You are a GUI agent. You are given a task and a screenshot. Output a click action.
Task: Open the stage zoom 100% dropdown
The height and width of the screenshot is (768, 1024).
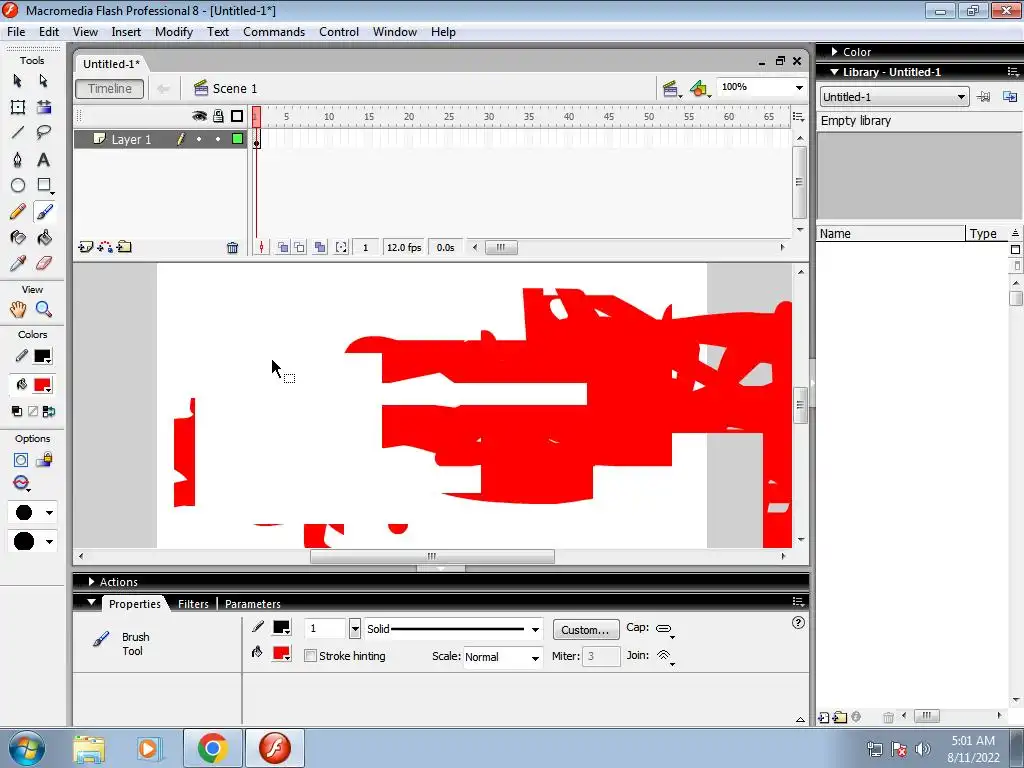799,88
